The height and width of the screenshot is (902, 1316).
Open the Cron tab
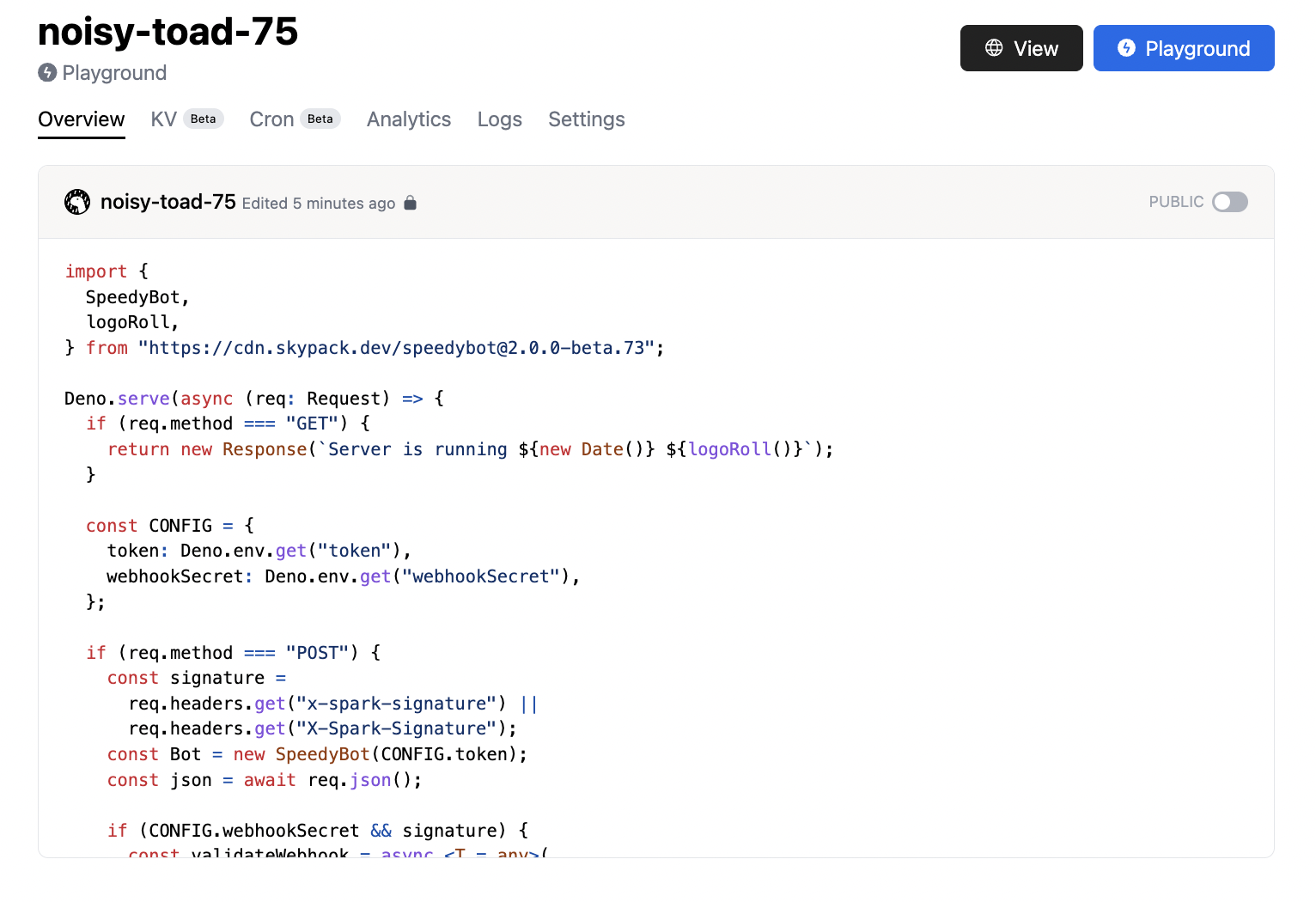point(271,119)
